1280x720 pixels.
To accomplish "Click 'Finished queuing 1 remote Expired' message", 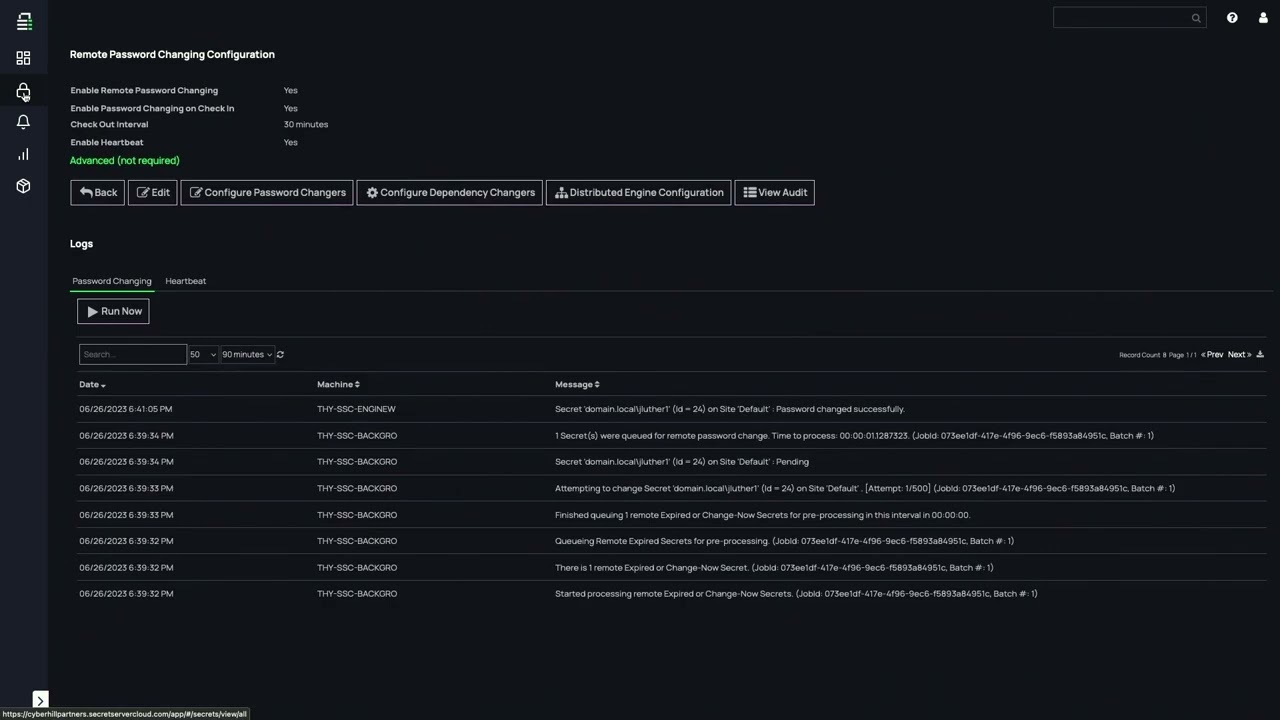I will [762, 515].
